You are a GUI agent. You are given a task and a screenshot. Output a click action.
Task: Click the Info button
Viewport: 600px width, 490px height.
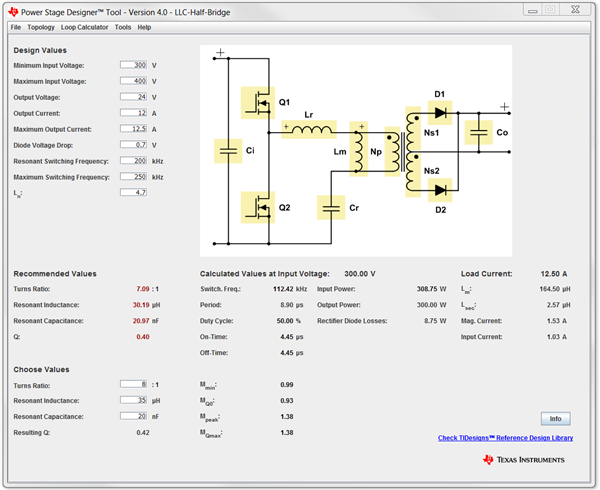[x=555, y=418]
